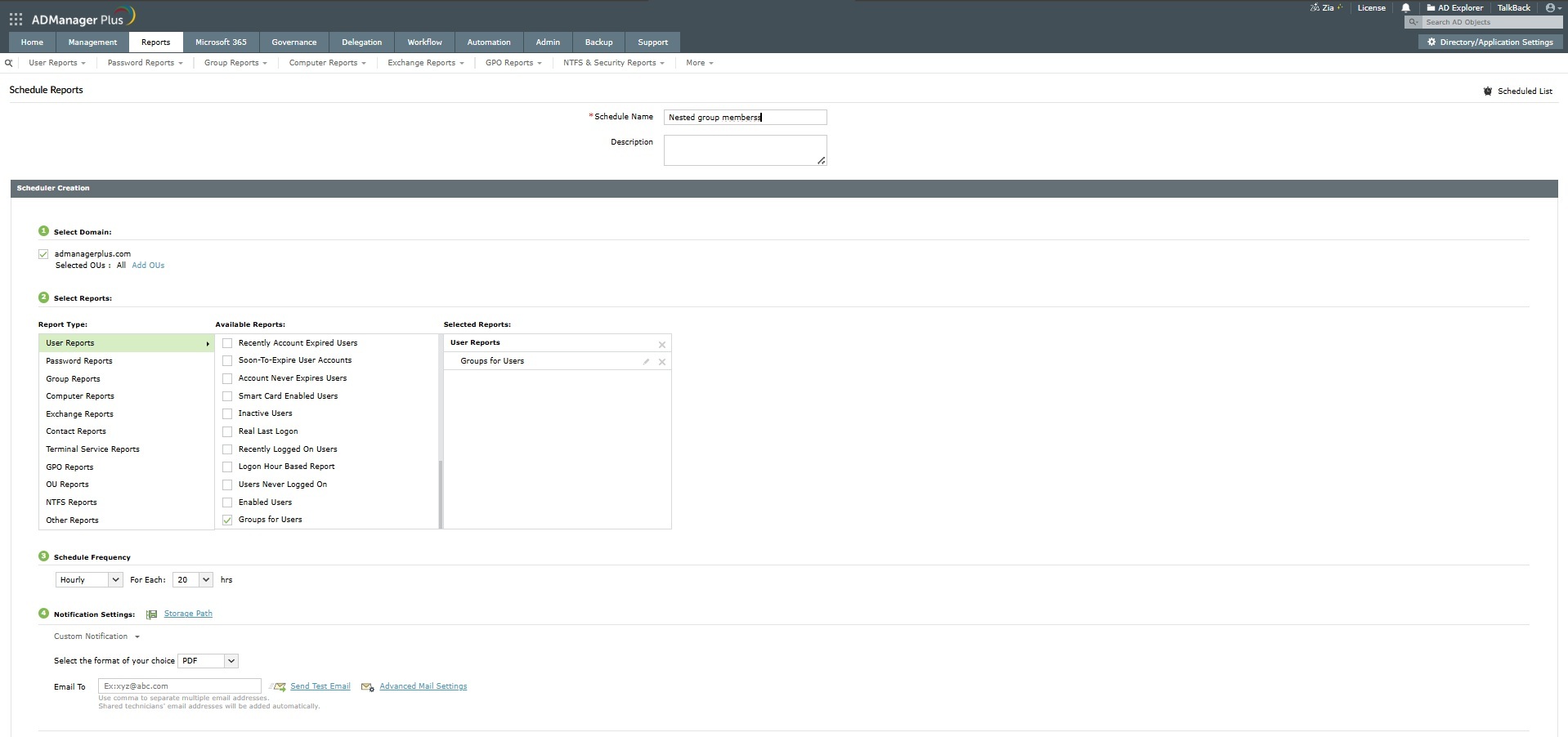Click the Schedule Name input field

click(744, 117)
